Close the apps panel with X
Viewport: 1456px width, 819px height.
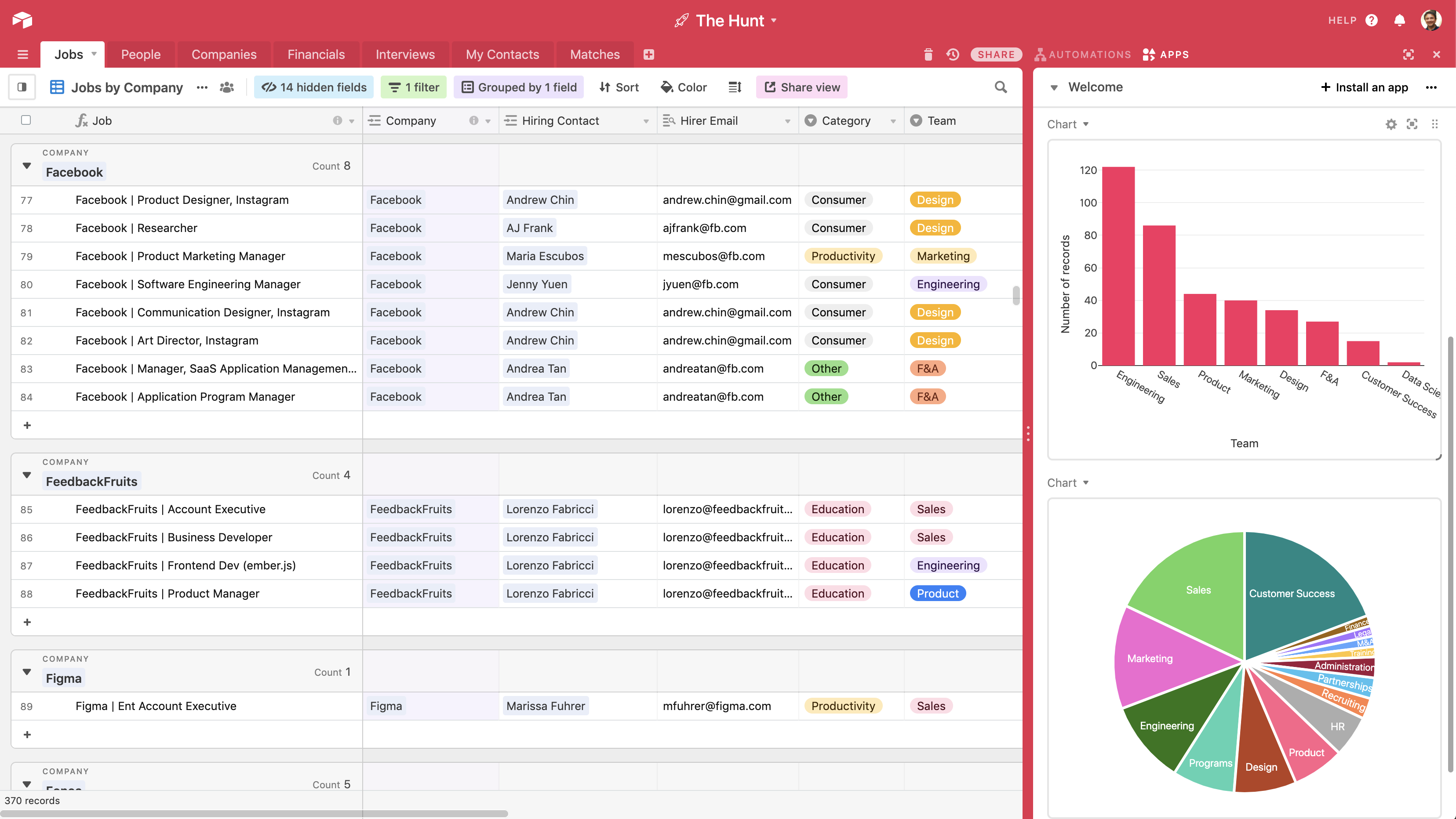1437,55
